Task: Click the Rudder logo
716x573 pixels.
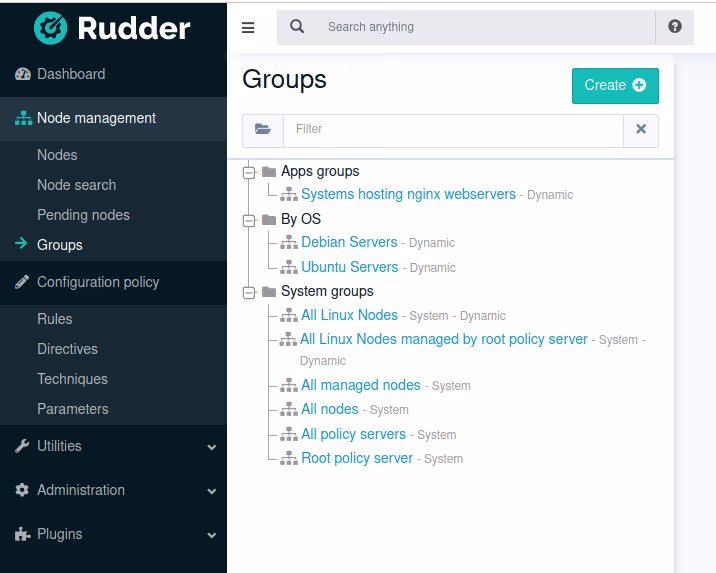Action: 112,28
